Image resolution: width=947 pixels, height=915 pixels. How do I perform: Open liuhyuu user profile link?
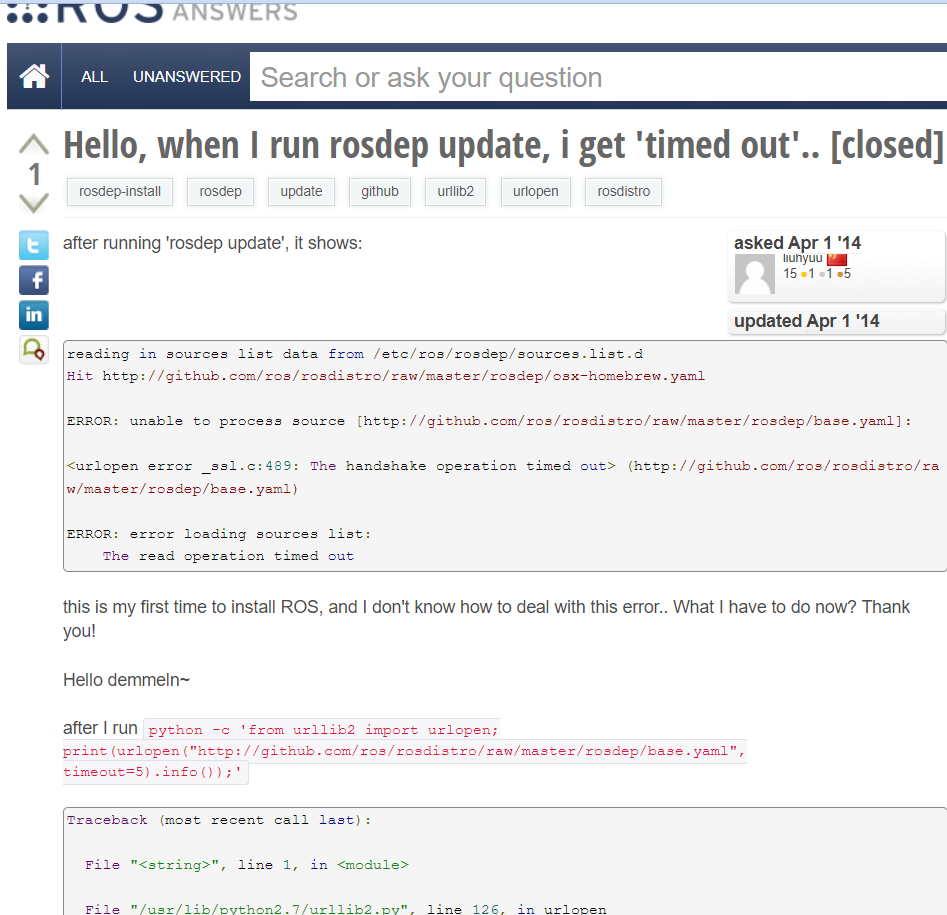tap(802, 258)
